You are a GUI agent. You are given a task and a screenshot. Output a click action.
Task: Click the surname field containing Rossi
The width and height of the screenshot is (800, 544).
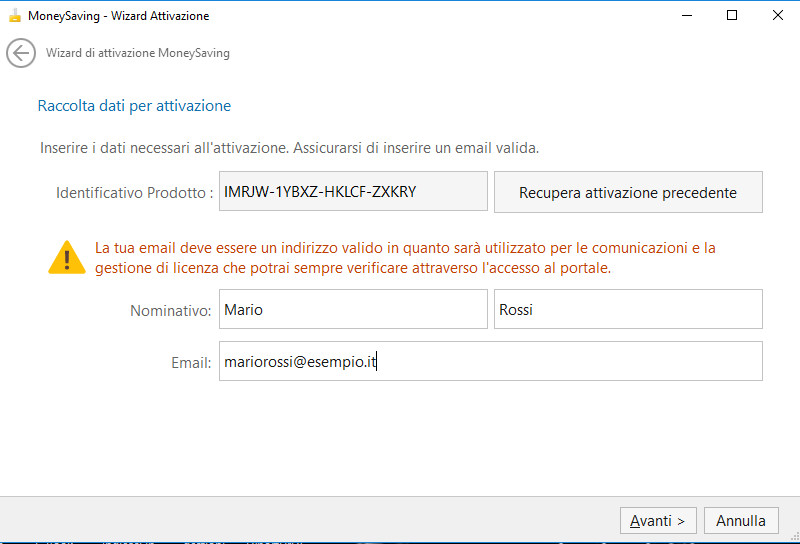point(628,309)
